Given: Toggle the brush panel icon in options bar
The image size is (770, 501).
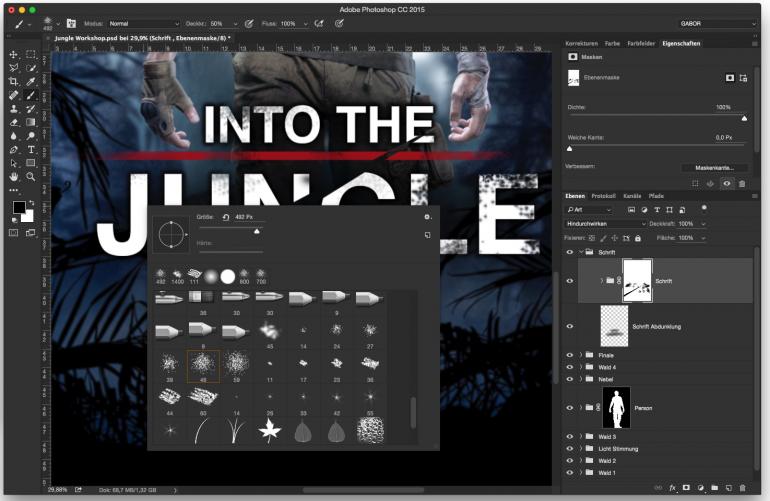Looking at the screenshot, I should coord(71,23).
